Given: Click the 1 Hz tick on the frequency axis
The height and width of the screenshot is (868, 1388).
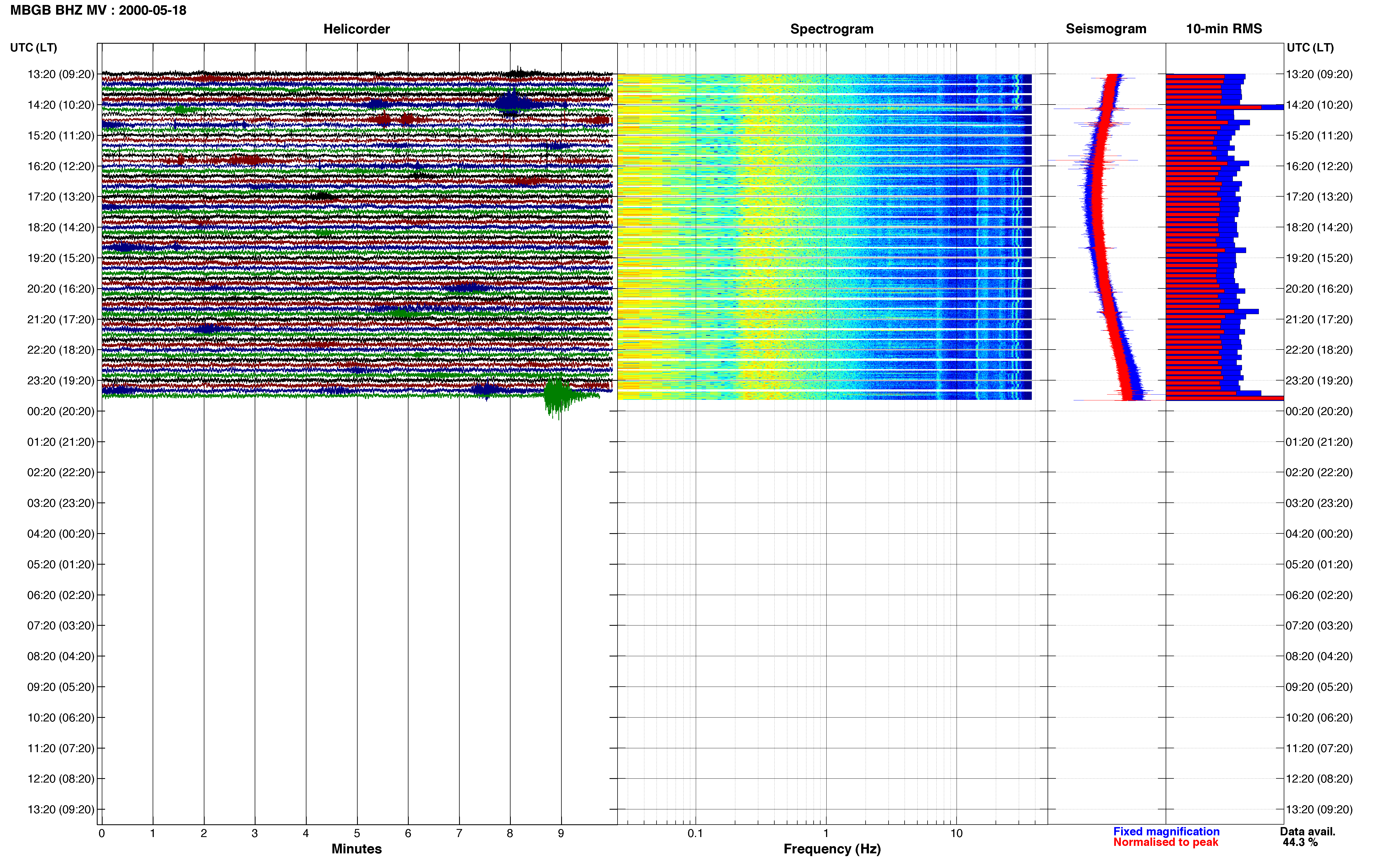Looking at the screenshot, I should point(826,833).
